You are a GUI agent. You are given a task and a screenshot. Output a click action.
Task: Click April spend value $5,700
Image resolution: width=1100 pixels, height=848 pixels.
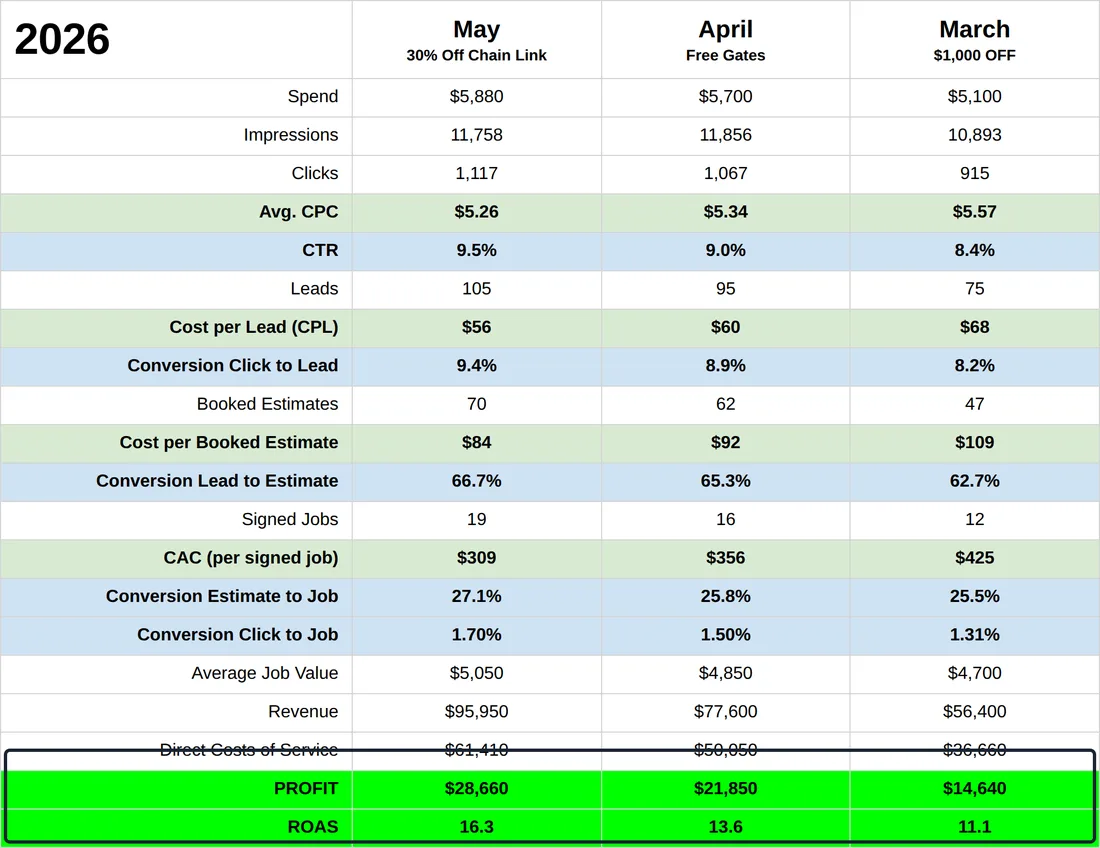(x=725, y=97)
